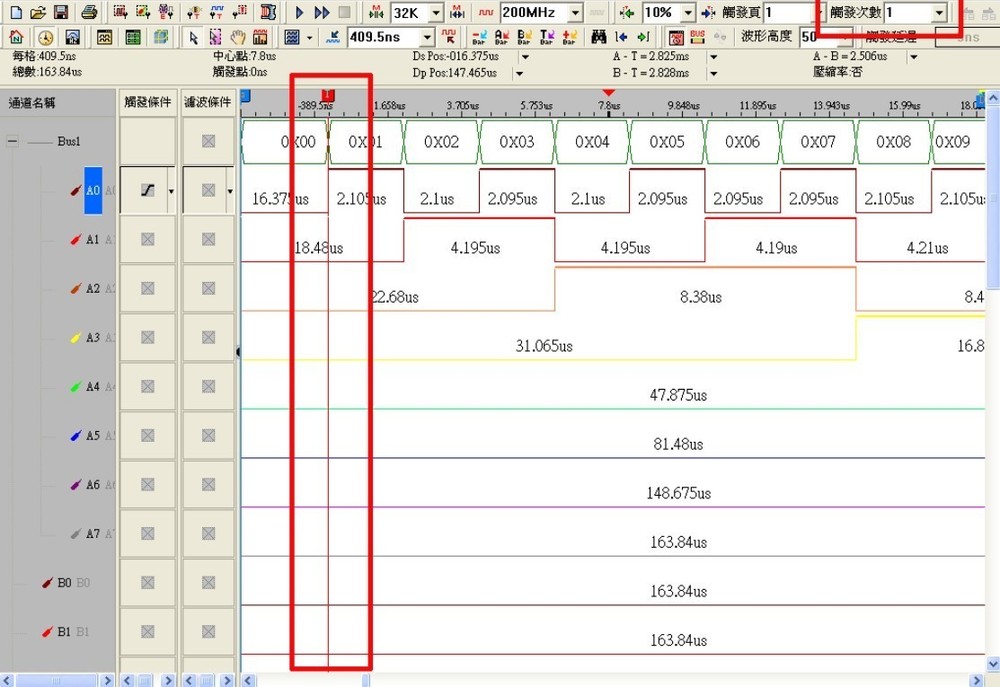Open A0 trigger condition edge dropdown arrow
Screen dimensions: 1000x687
[171, 191]
